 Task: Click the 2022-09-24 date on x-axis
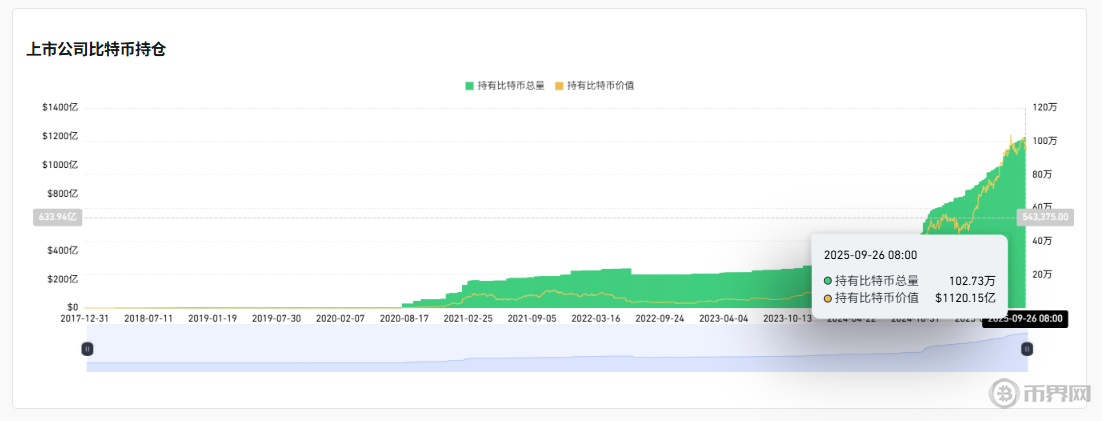click(x=660, y=319)
